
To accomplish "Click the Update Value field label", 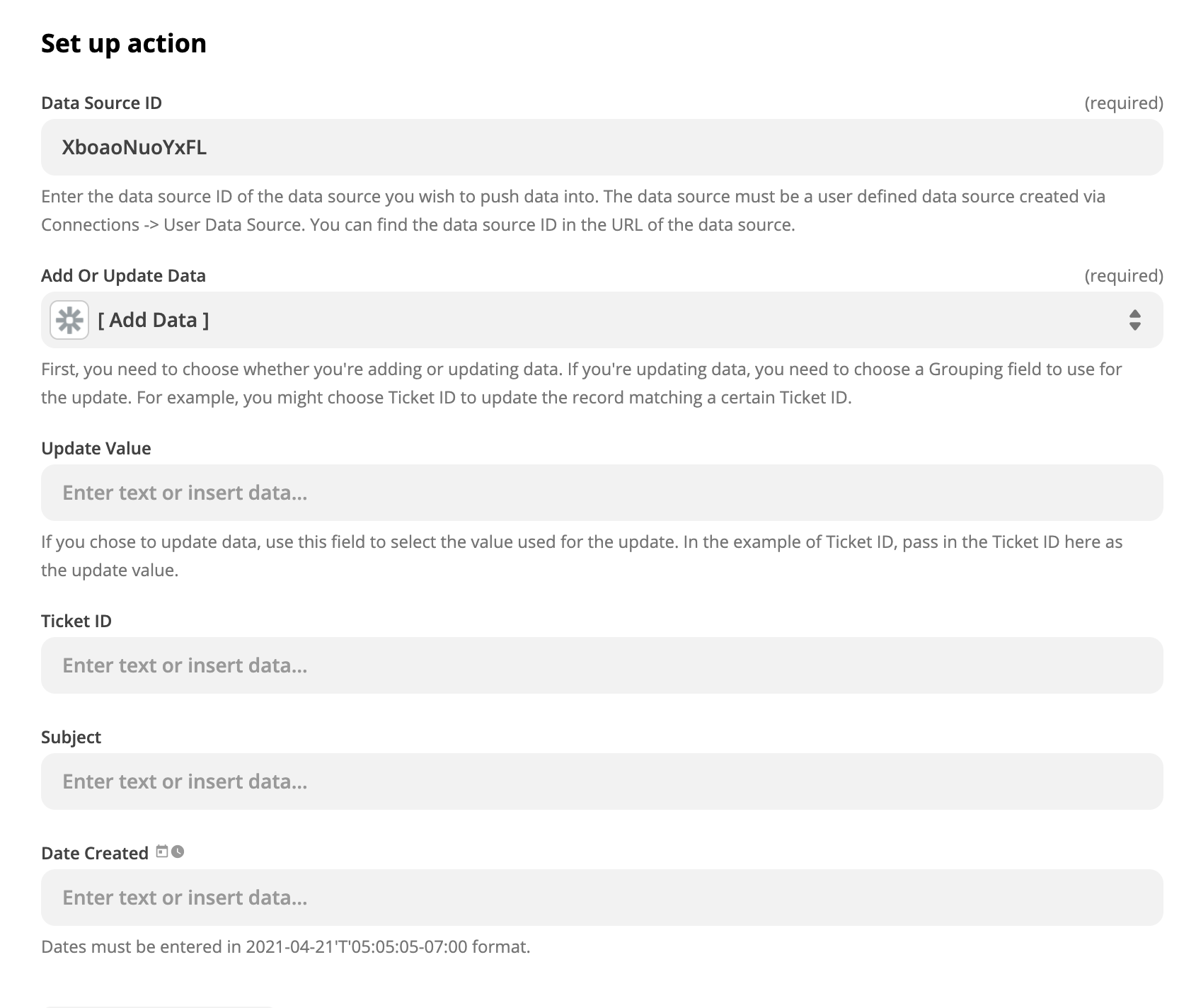I will tap(96, 448).
